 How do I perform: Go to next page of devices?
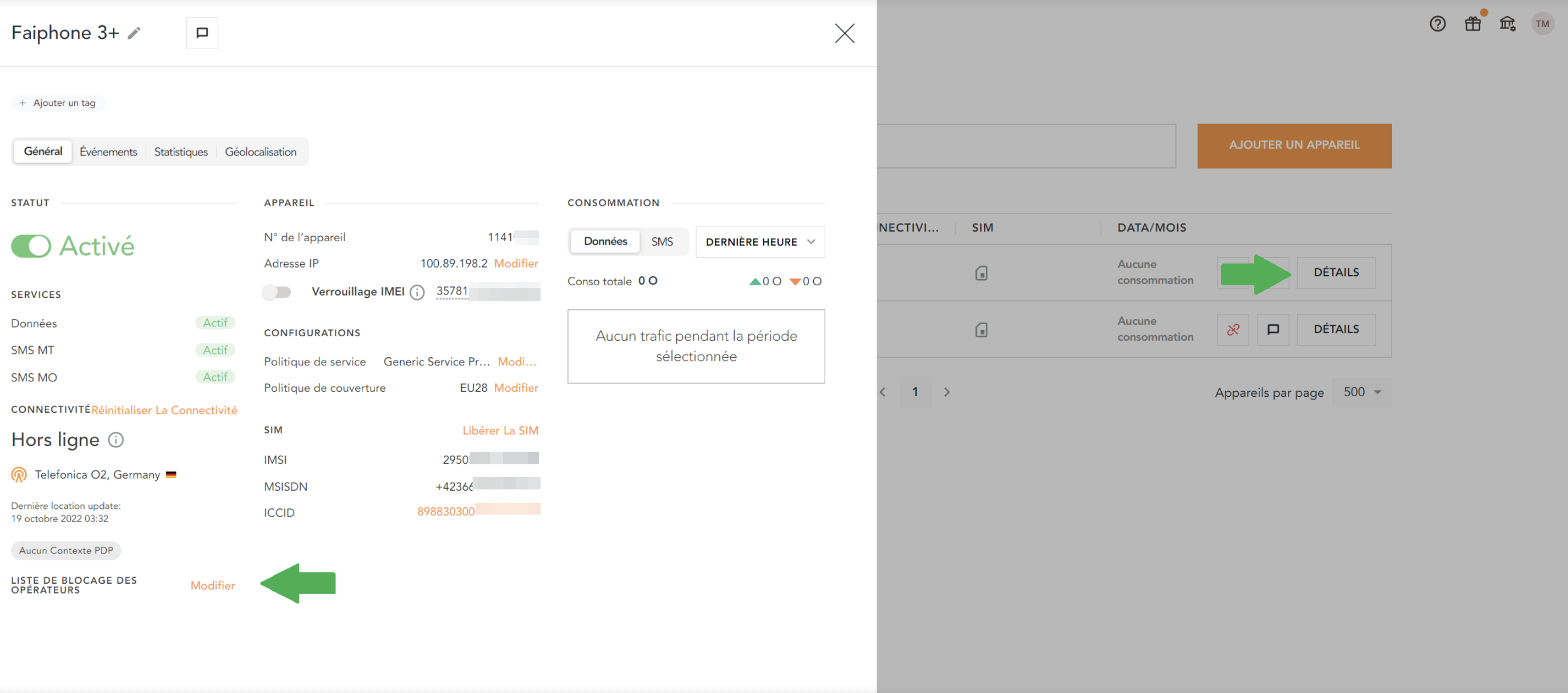click(x=946, y=392)
